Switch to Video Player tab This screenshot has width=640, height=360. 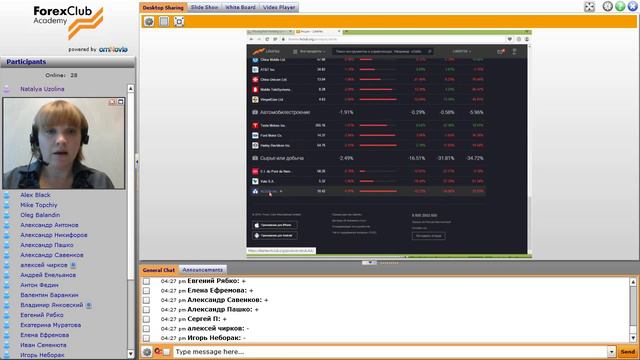click(x=279, y=7)
